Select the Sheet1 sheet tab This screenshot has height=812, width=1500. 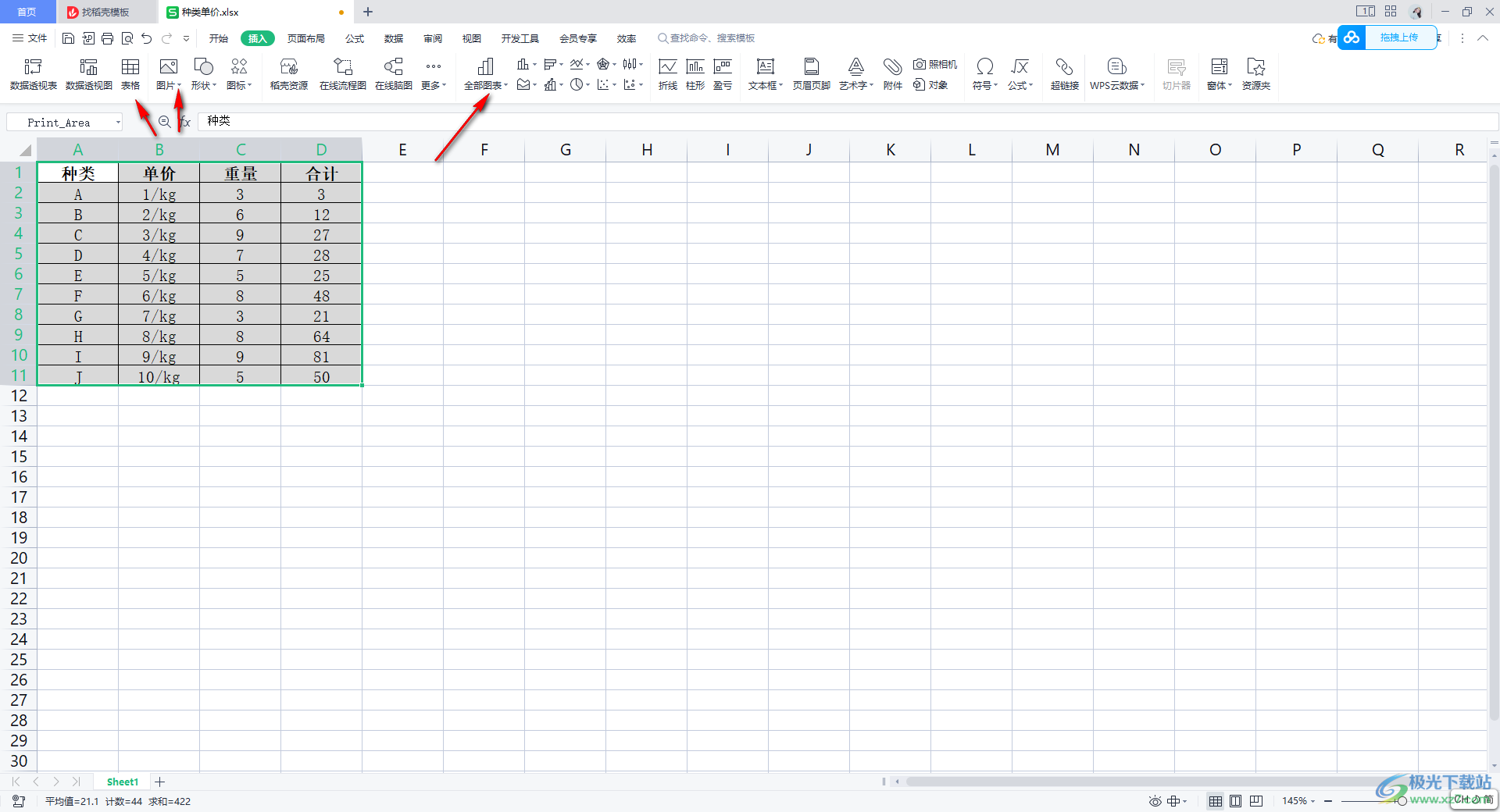click(x=123, y=782)
